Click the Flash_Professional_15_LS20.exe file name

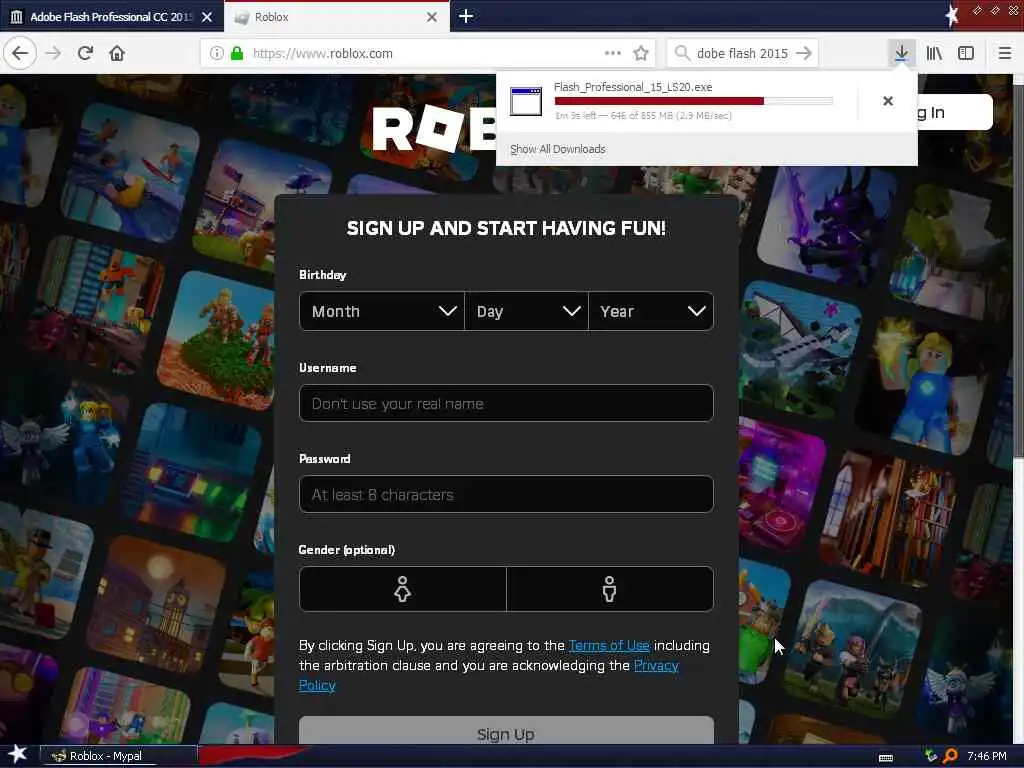pos(633,87)
